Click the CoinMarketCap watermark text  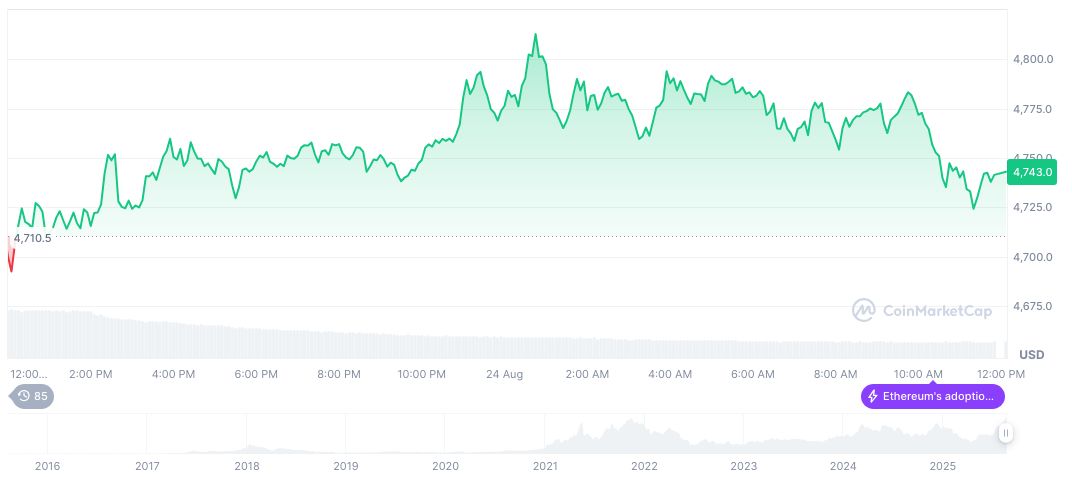coord(937,311)
